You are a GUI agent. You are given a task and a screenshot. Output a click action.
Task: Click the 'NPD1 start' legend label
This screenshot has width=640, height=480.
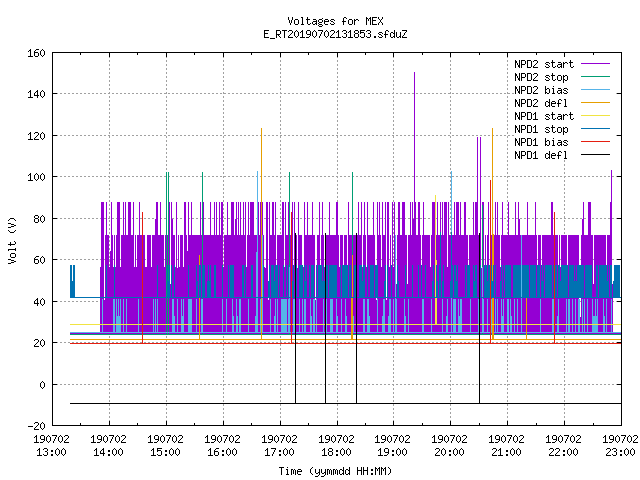pos(544,116)
